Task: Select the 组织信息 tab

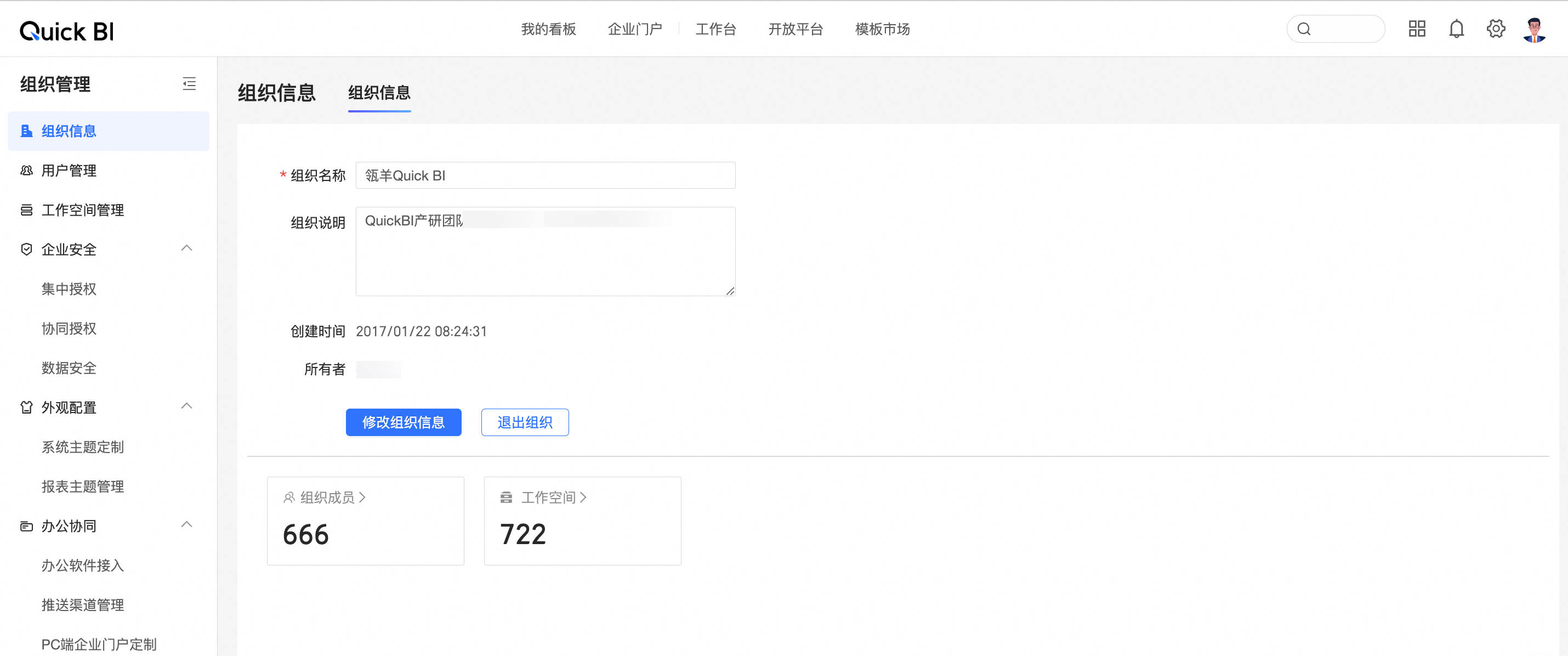Action: [379, 93]
